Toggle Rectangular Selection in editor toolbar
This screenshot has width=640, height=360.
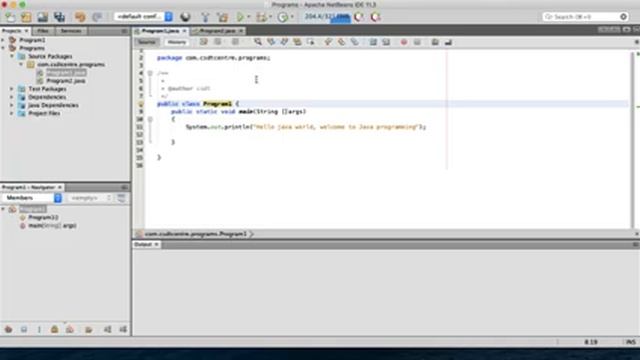tap(311, 42)
